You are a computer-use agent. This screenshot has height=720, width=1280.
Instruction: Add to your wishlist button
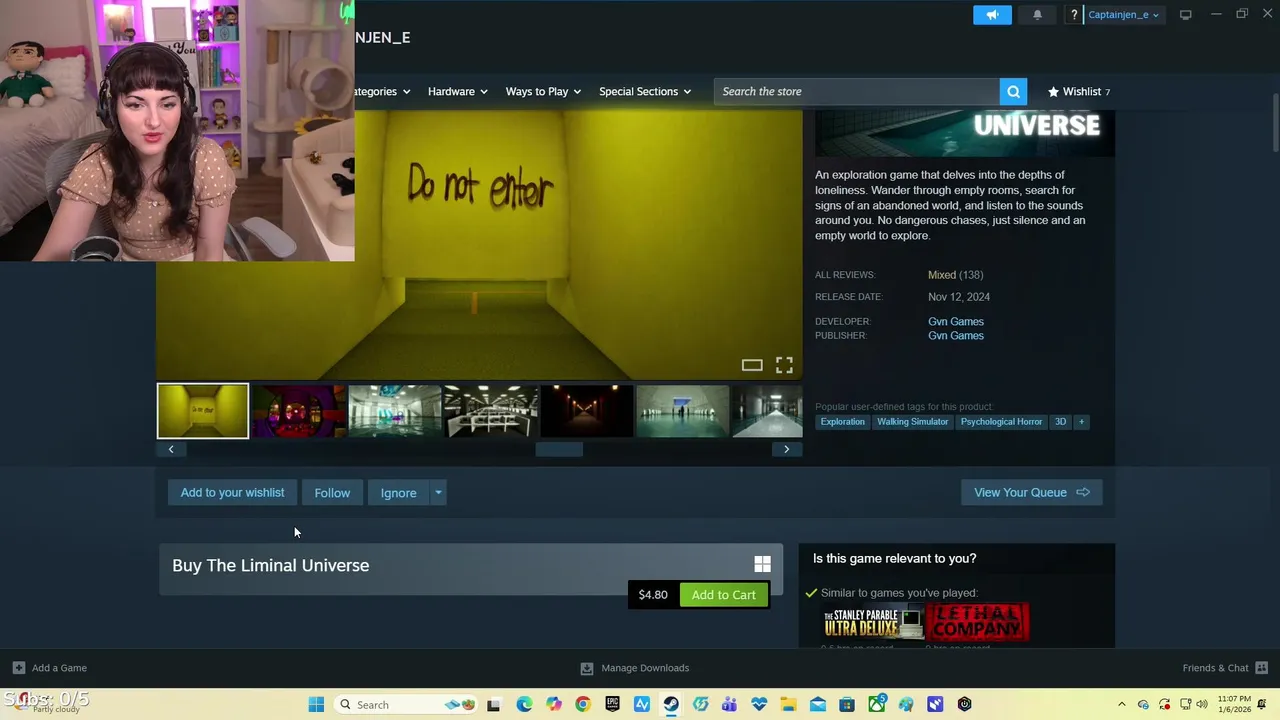pos(232,493)
